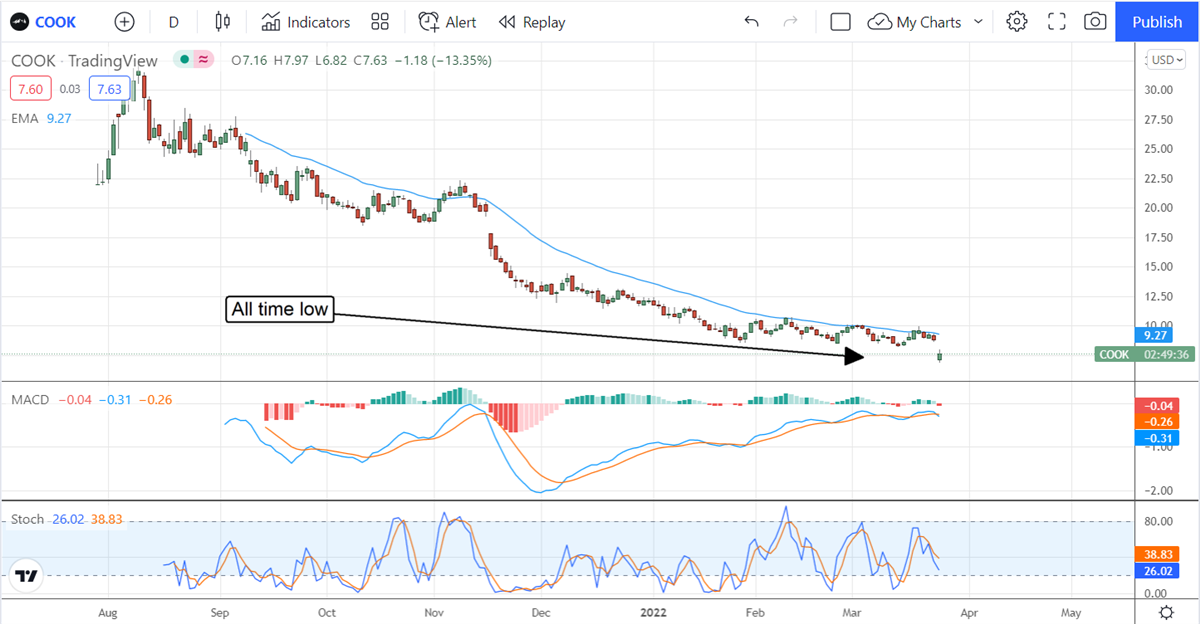Create an Alert

(x=448, y=22)
